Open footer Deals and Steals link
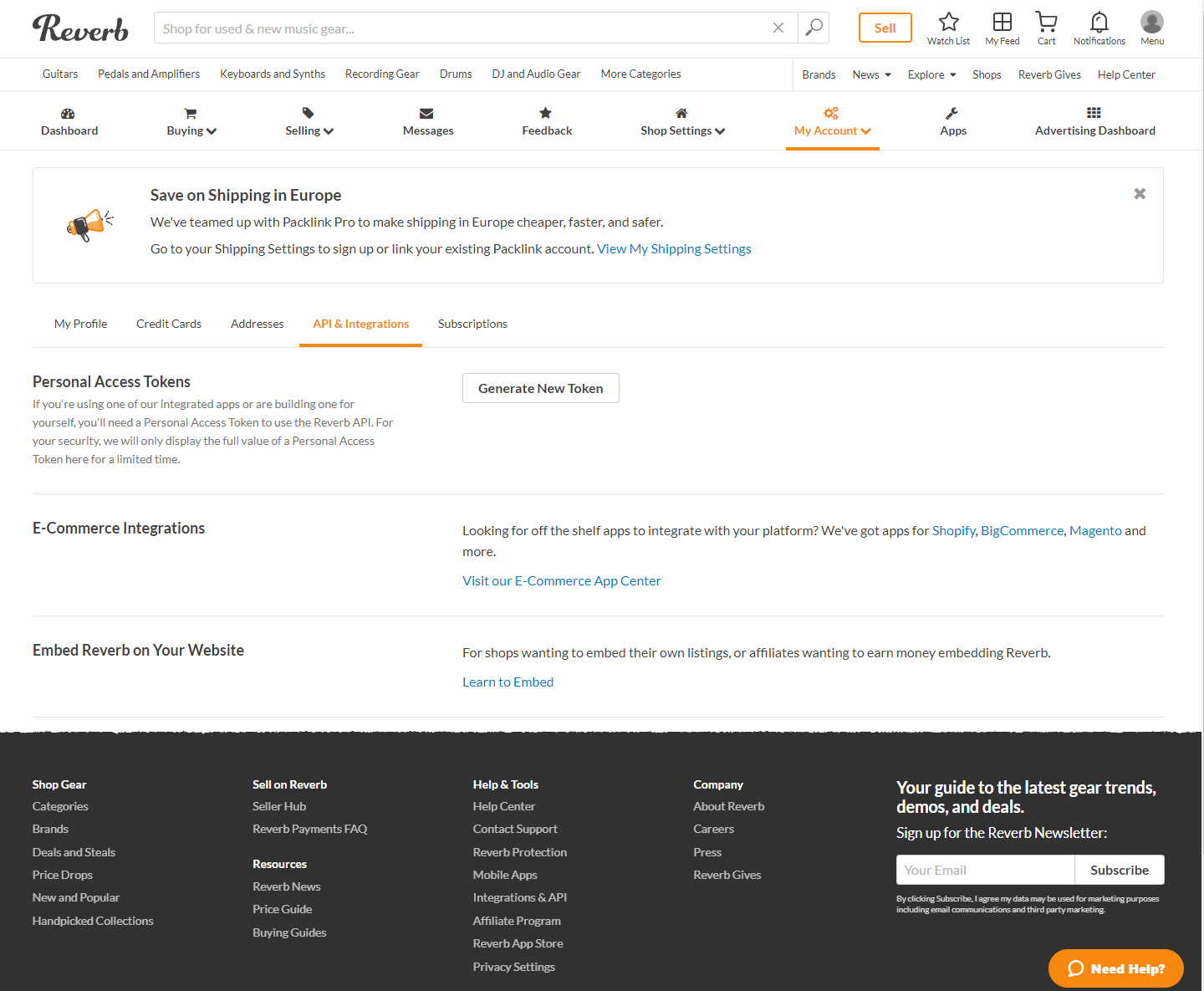 point(74,852)
